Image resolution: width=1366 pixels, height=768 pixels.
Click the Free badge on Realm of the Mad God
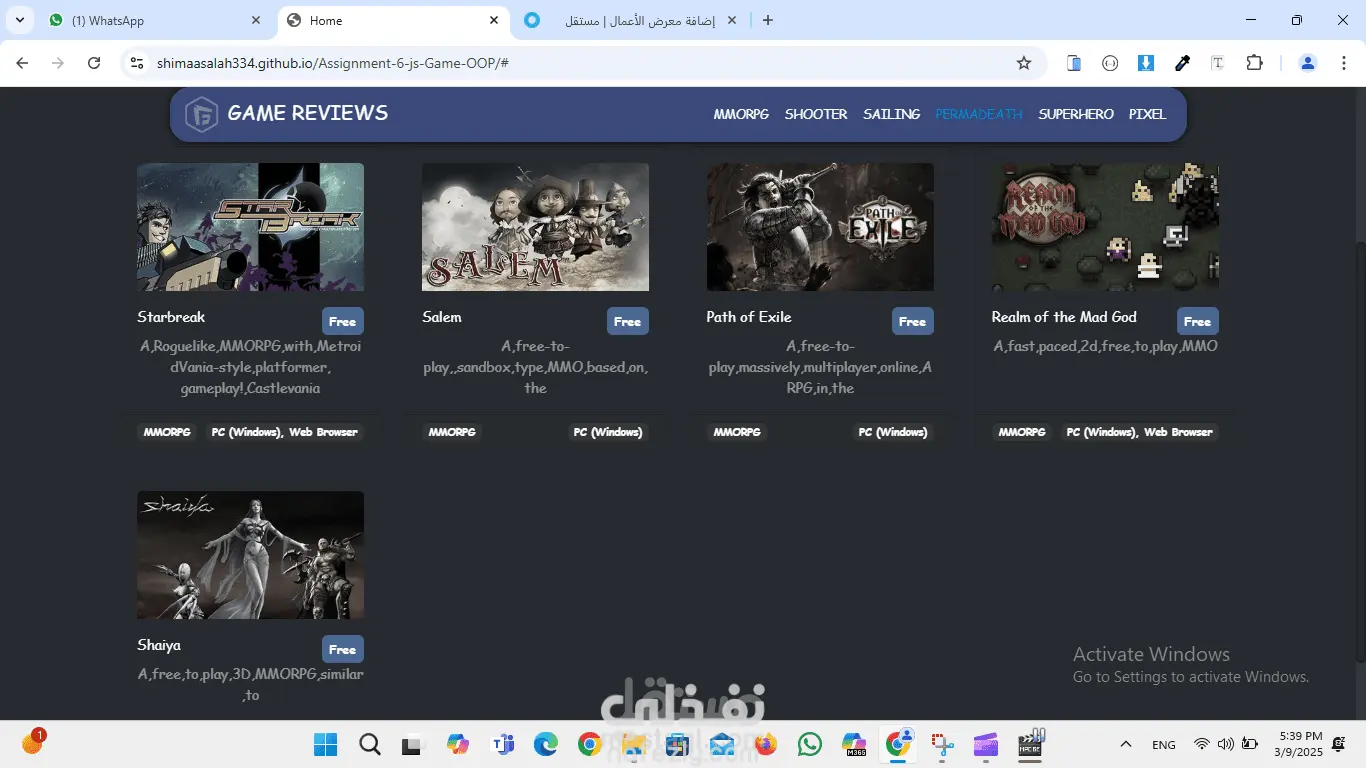click(1198, 321)
